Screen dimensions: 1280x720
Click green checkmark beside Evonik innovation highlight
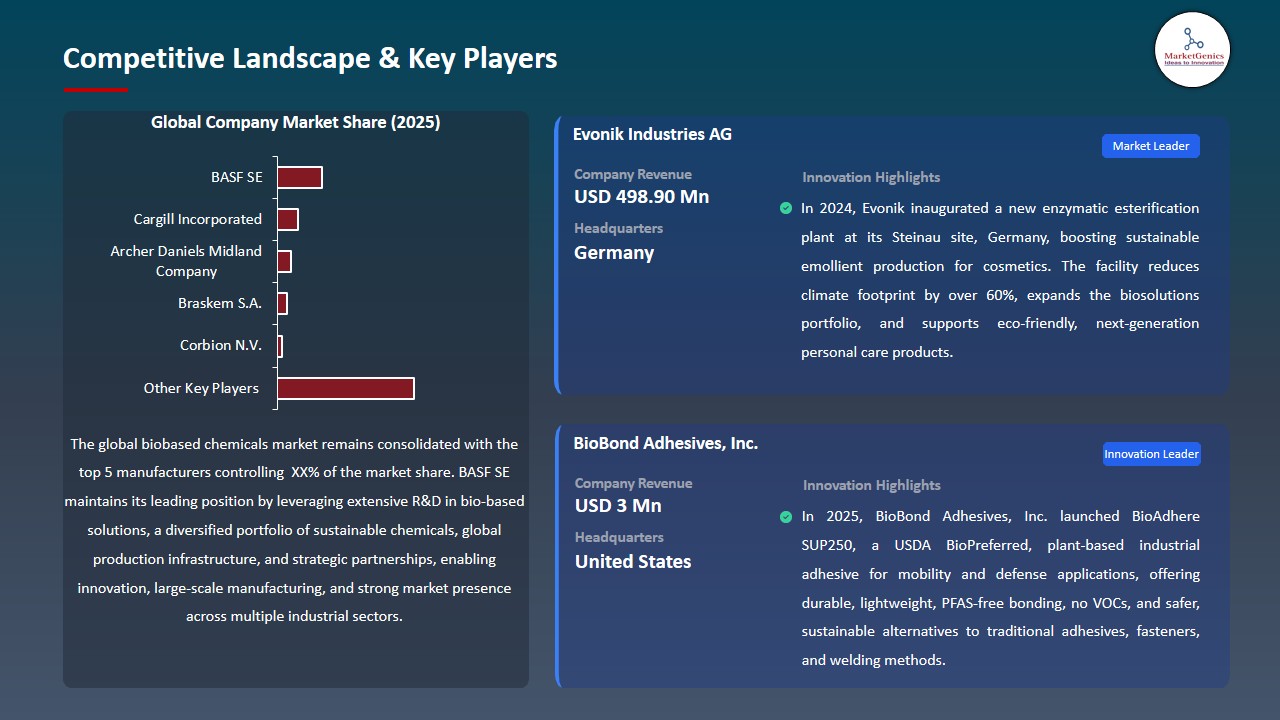point(786,208)
